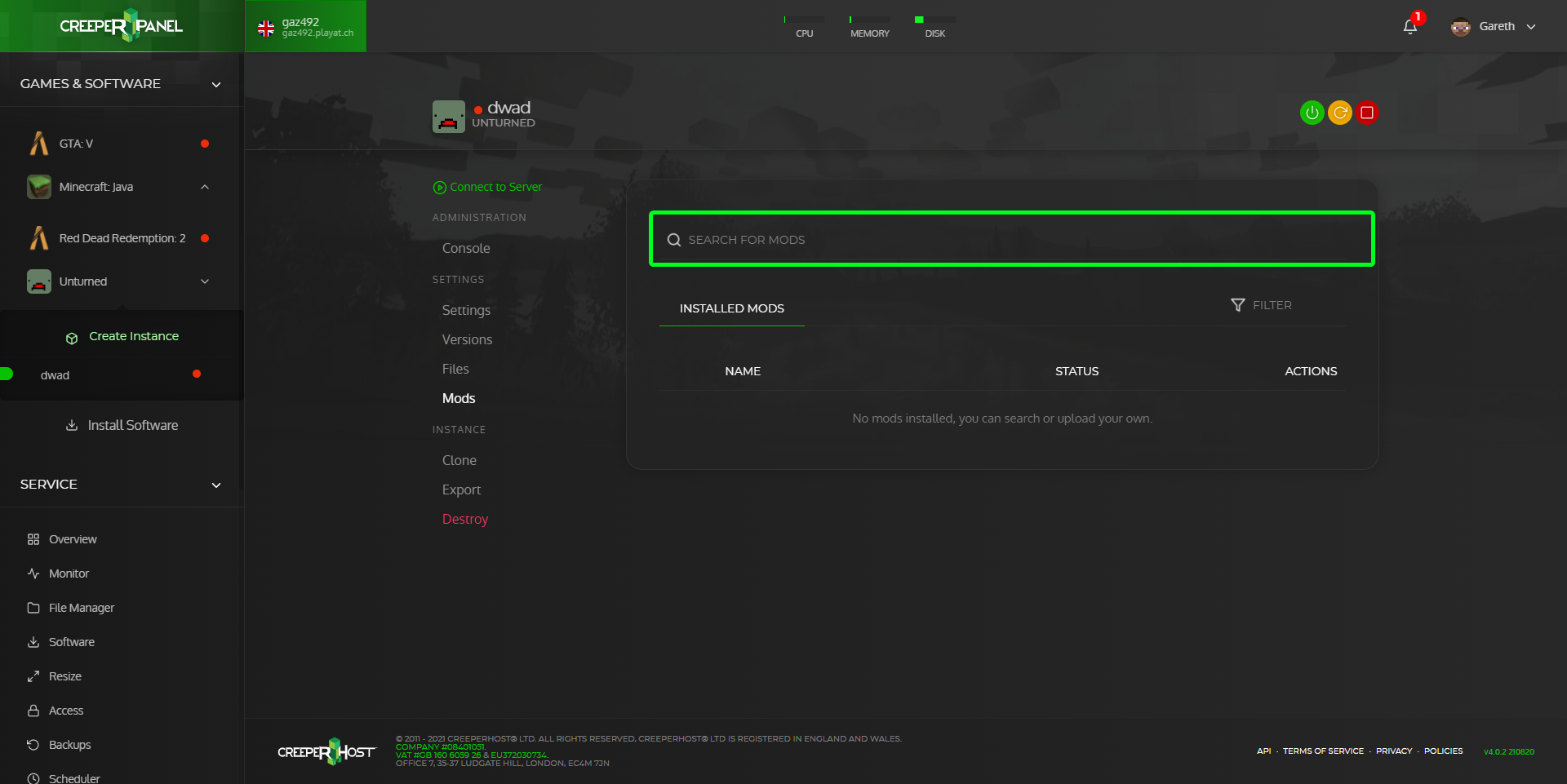The height and width of the screenshot is (784, 1567).
Task: Open the Terms of Service link
Action: [x=1323, y=751]
